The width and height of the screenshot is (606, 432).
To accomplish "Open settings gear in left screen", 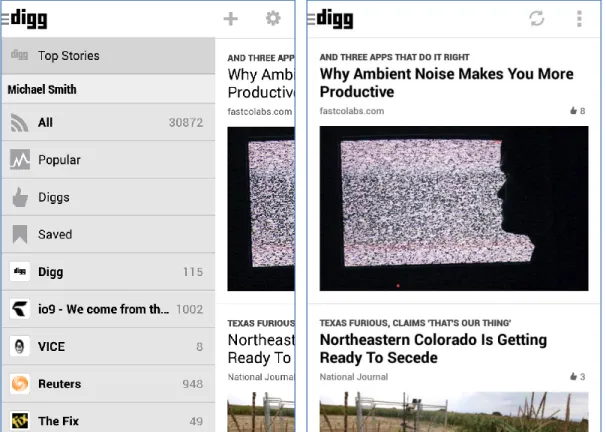I will click(273, 18).
